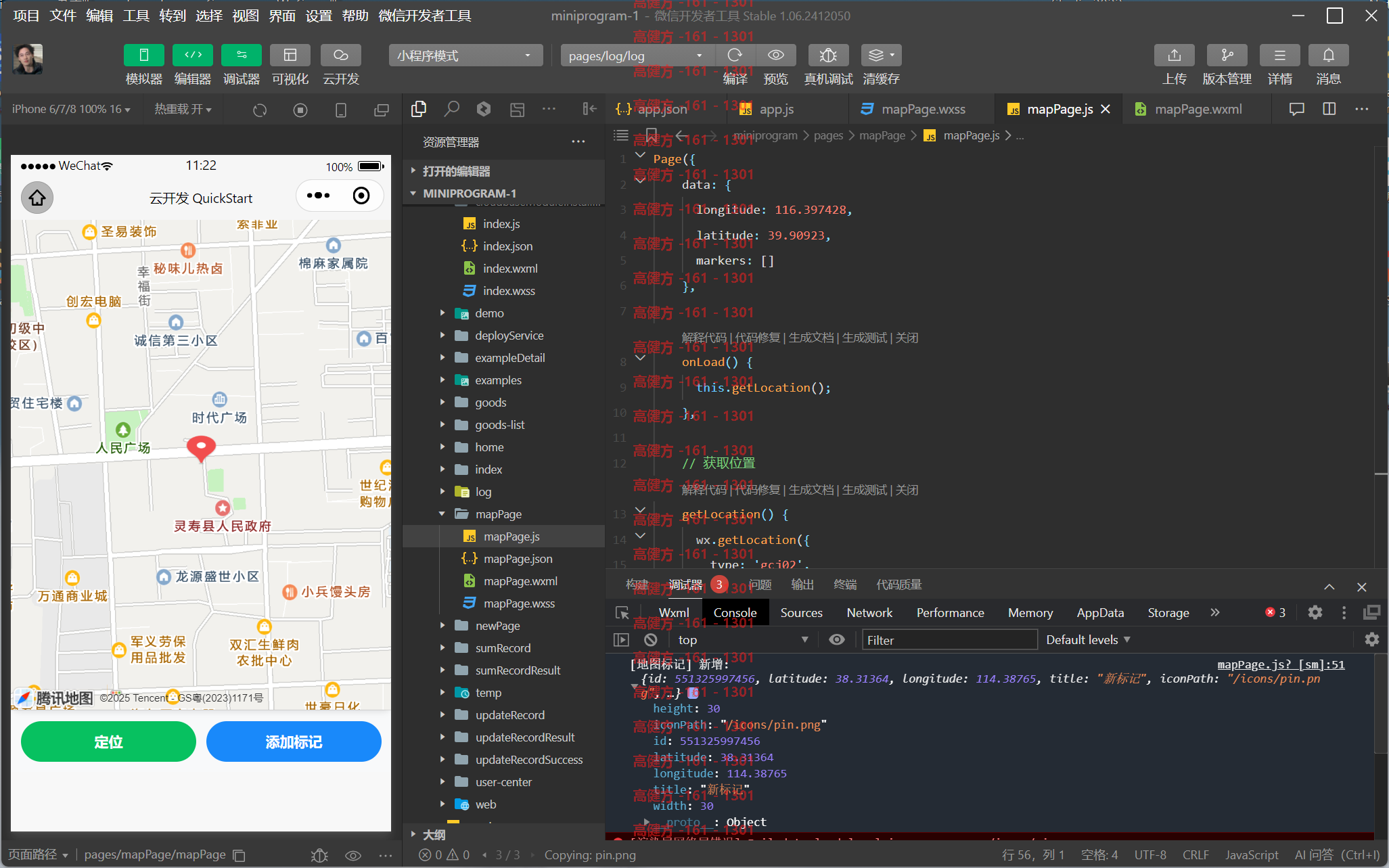
Task: Collapse the sidebar panel icon
Action: click(590, 109)
